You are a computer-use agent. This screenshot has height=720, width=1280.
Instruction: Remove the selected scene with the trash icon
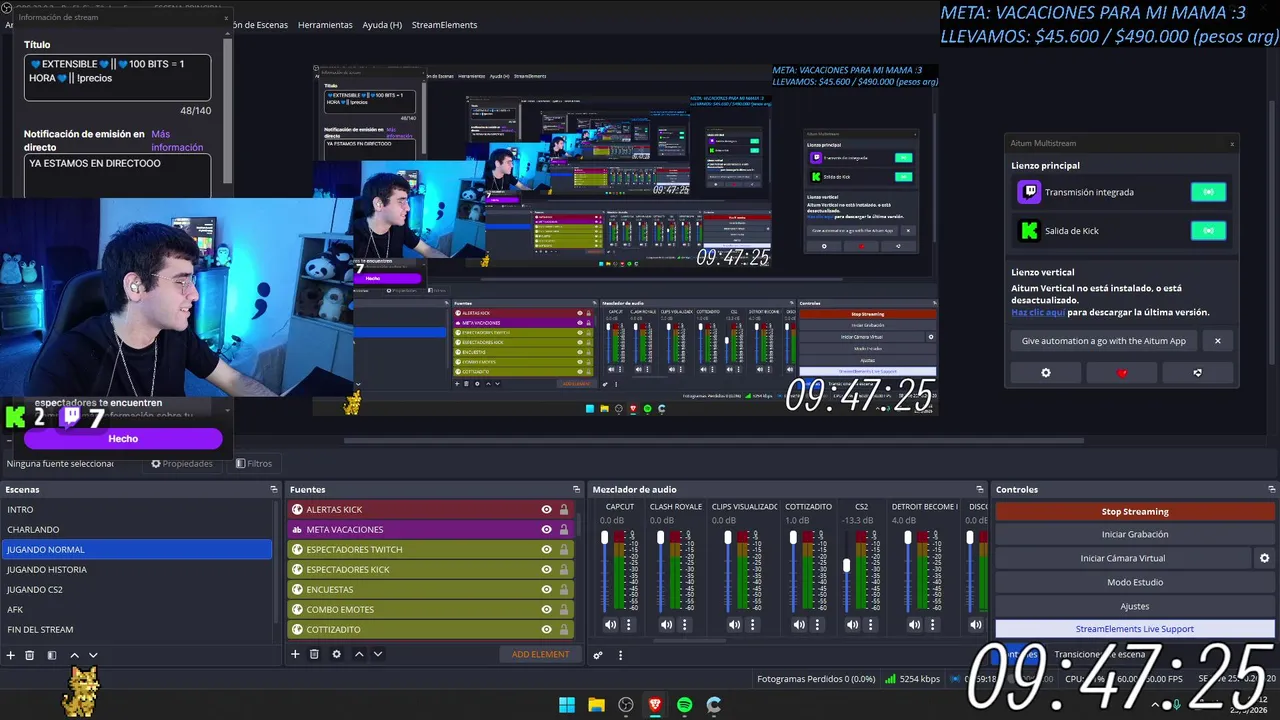pyautogui.click(x=30, y=655)
